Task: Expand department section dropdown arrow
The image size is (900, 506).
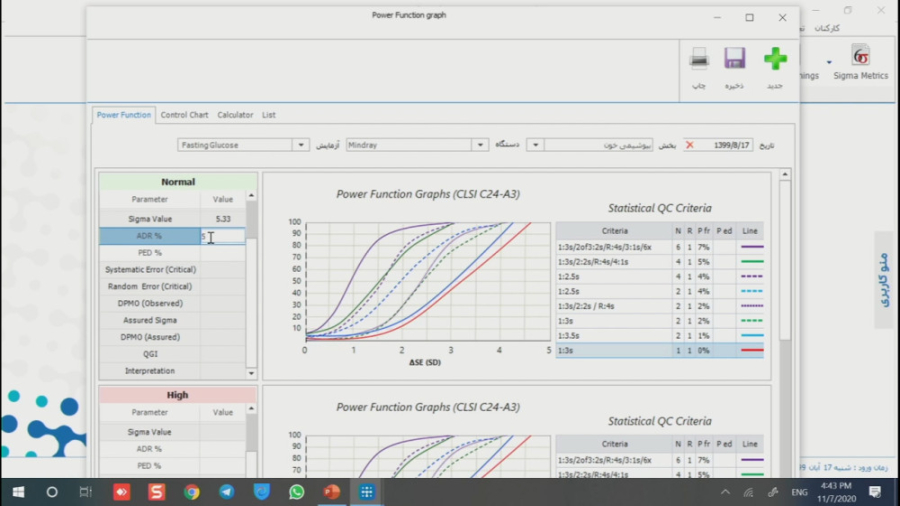Action: click(x=535, y=145)
